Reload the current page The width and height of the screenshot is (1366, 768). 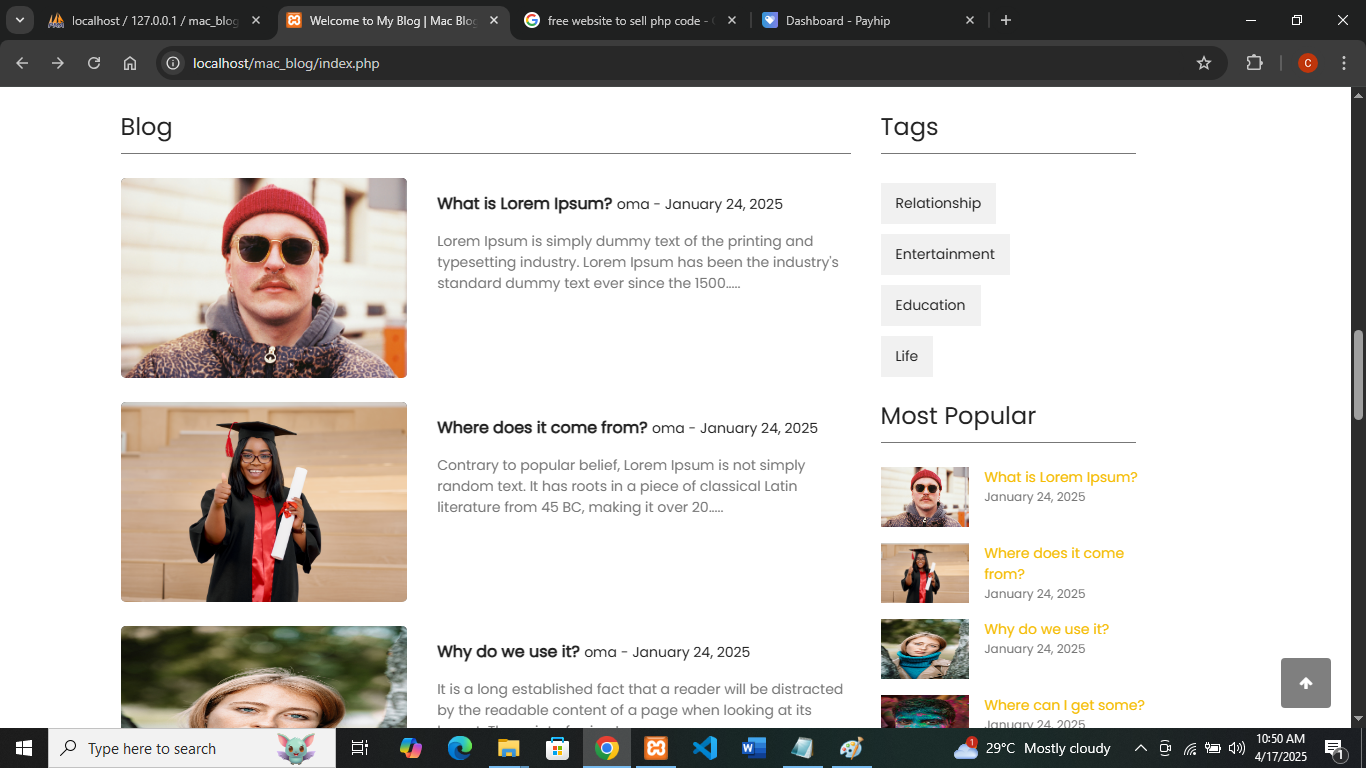click(94, 63)
